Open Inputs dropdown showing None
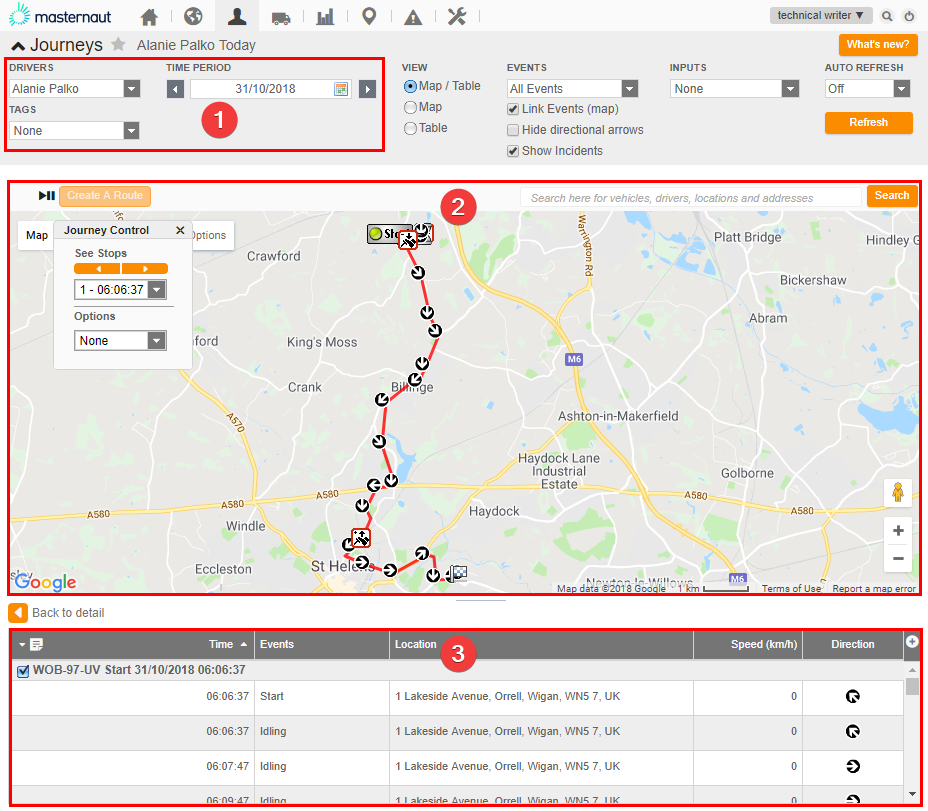Viewport: 928px width, 811px height. (734, 89)
